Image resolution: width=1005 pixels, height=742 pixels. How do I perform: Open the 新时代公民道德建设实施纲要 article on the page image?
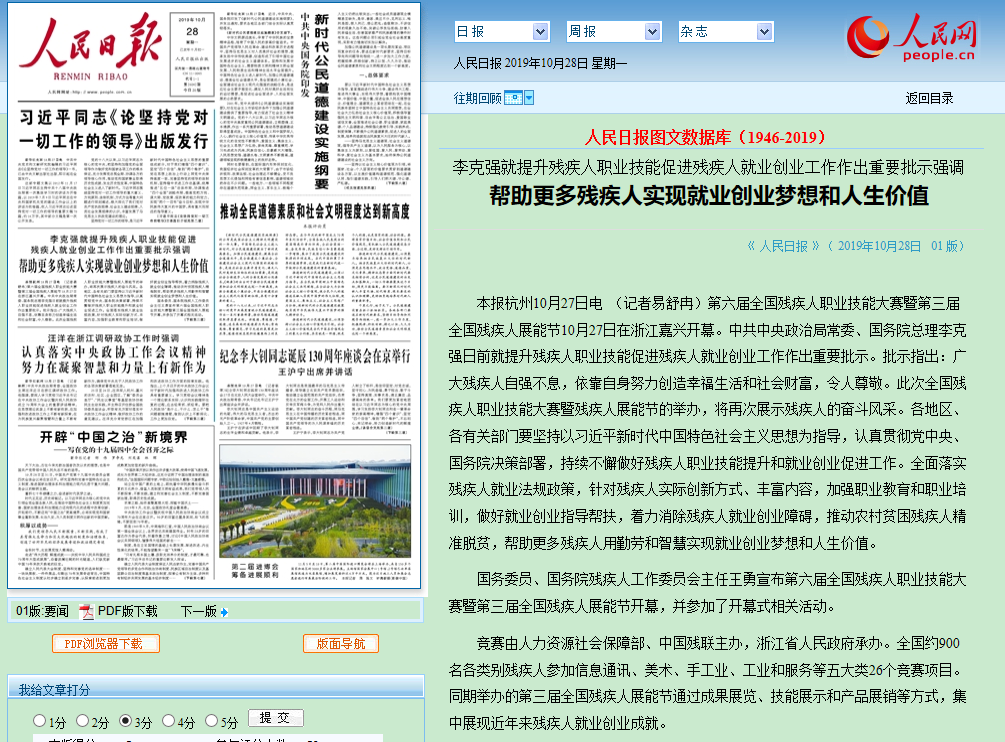[321, 101]
